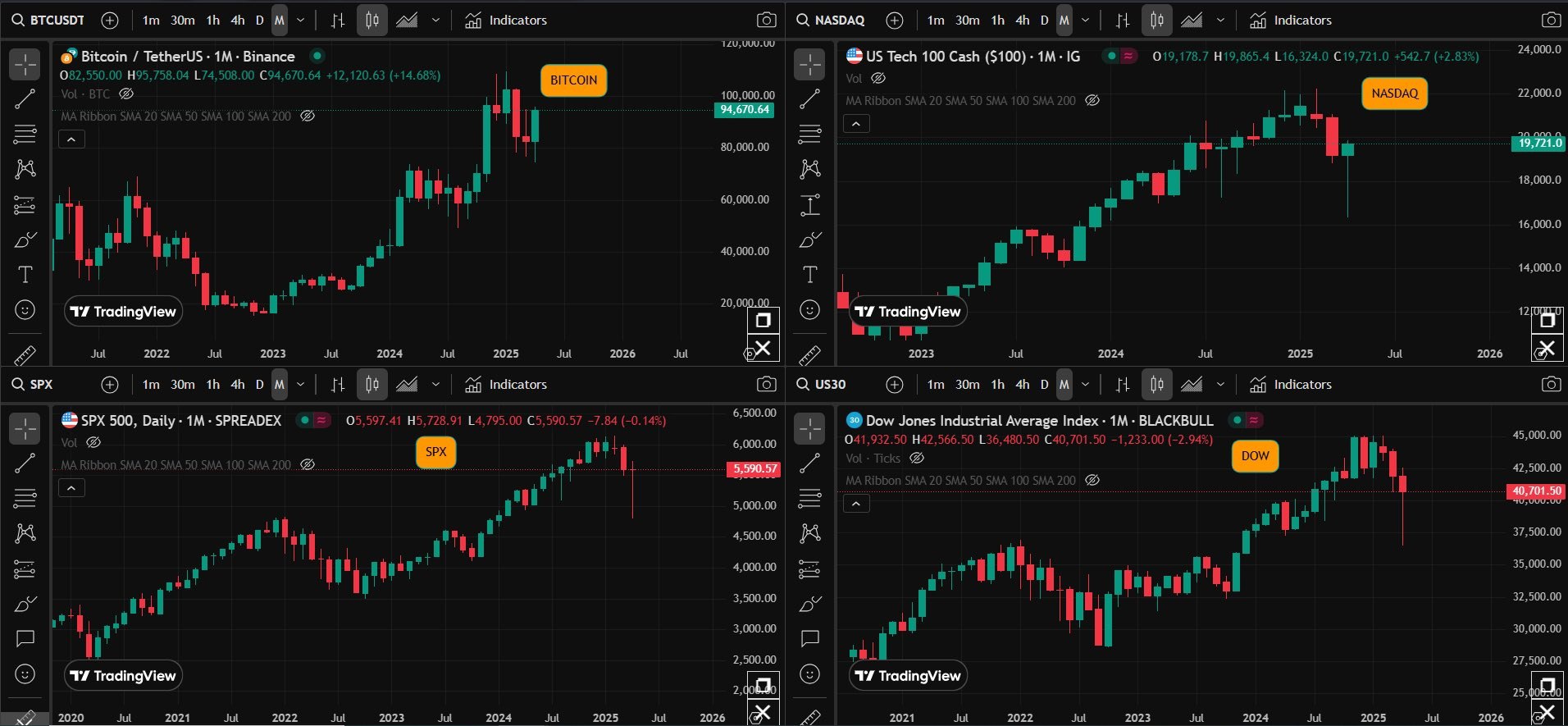Select pattern tool in NASDAQ chart toolbar
1568x726 pixels.
(810, 169)
